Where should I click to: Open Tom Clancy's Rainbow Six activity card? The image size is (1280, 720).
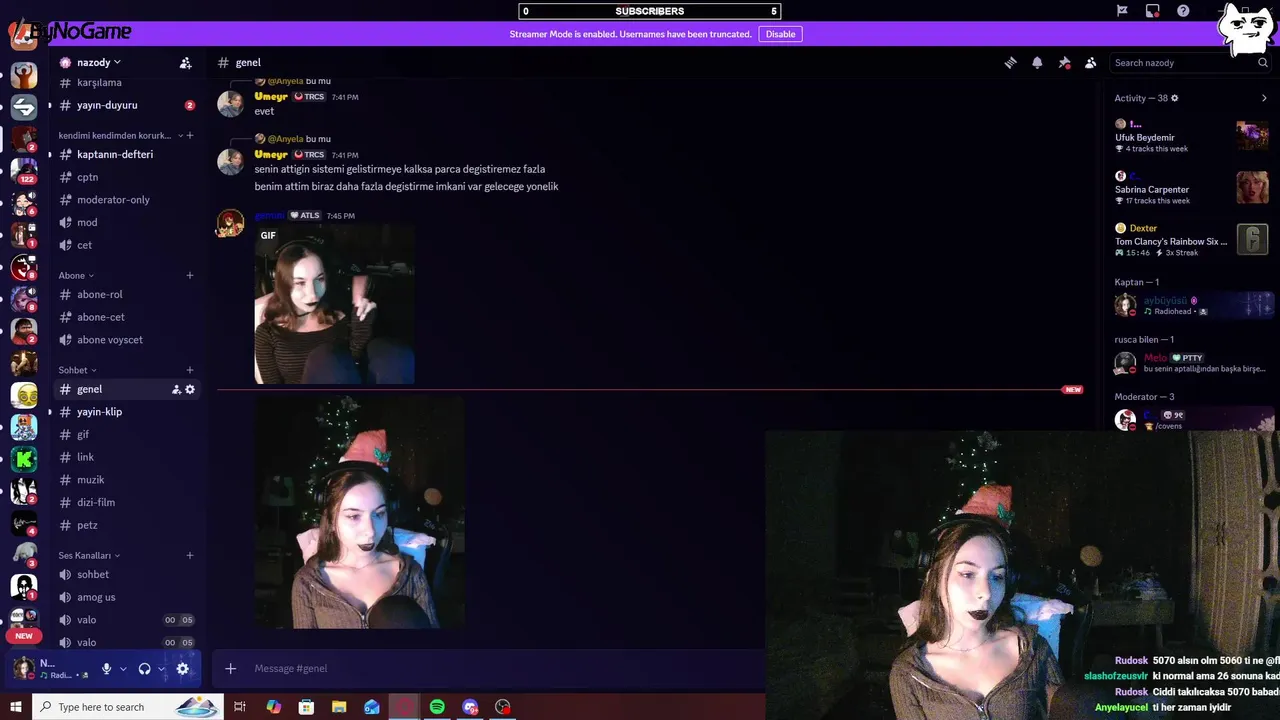(1192, 240)
